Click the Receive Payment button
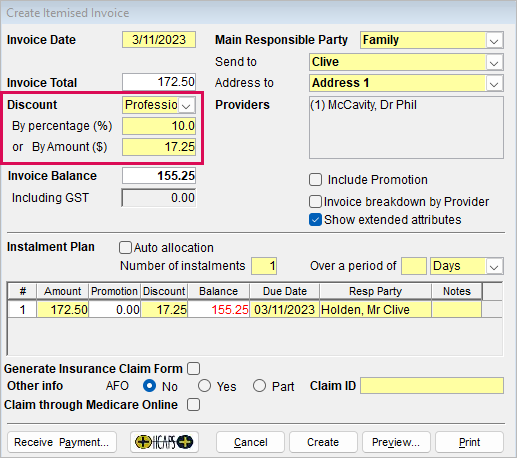Image resolution: width=517 pixels, height=458 pixels. (x=62, y=442)
